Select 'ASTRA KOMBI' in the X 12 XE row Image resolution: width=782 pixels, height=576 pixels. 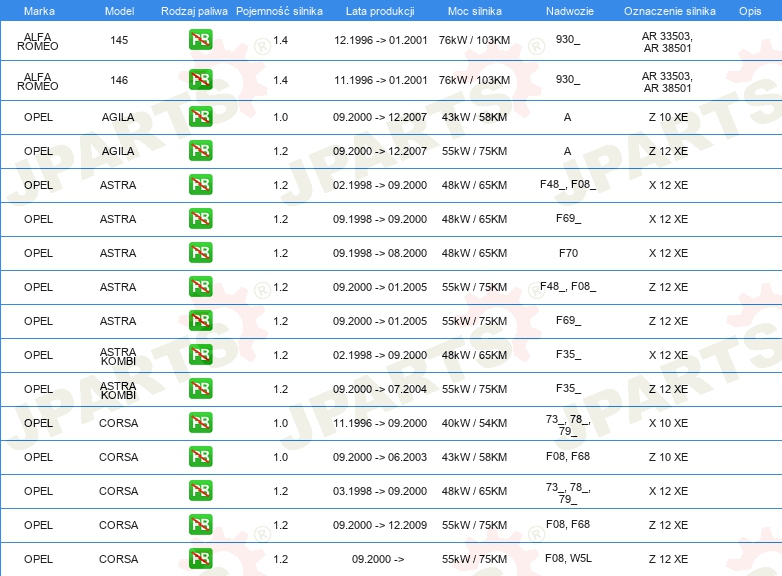click(118, 356)
